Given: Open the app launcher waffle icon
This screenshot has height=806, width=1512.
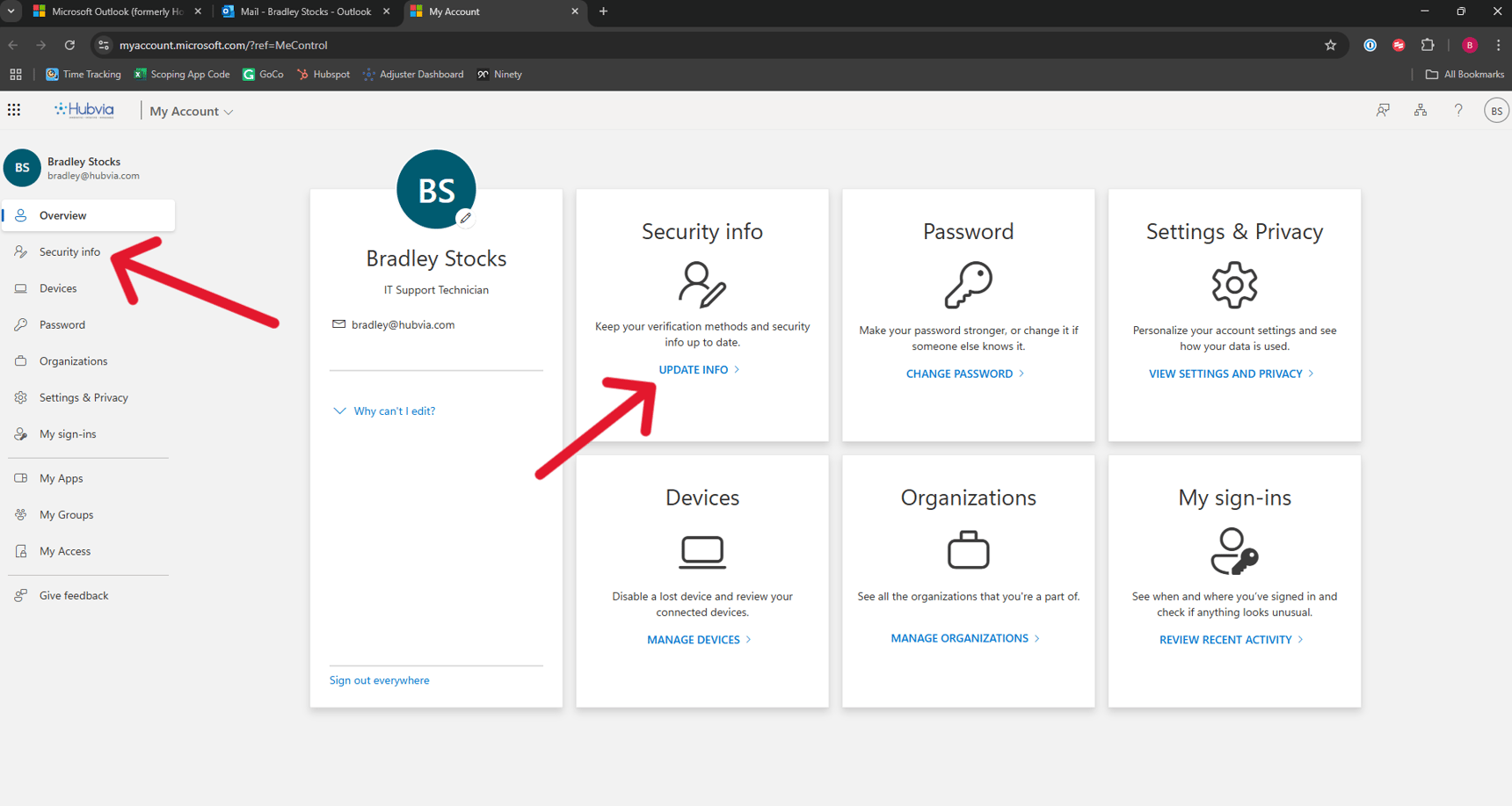Looking at the screenshot, I should click(x=14, y=109).
